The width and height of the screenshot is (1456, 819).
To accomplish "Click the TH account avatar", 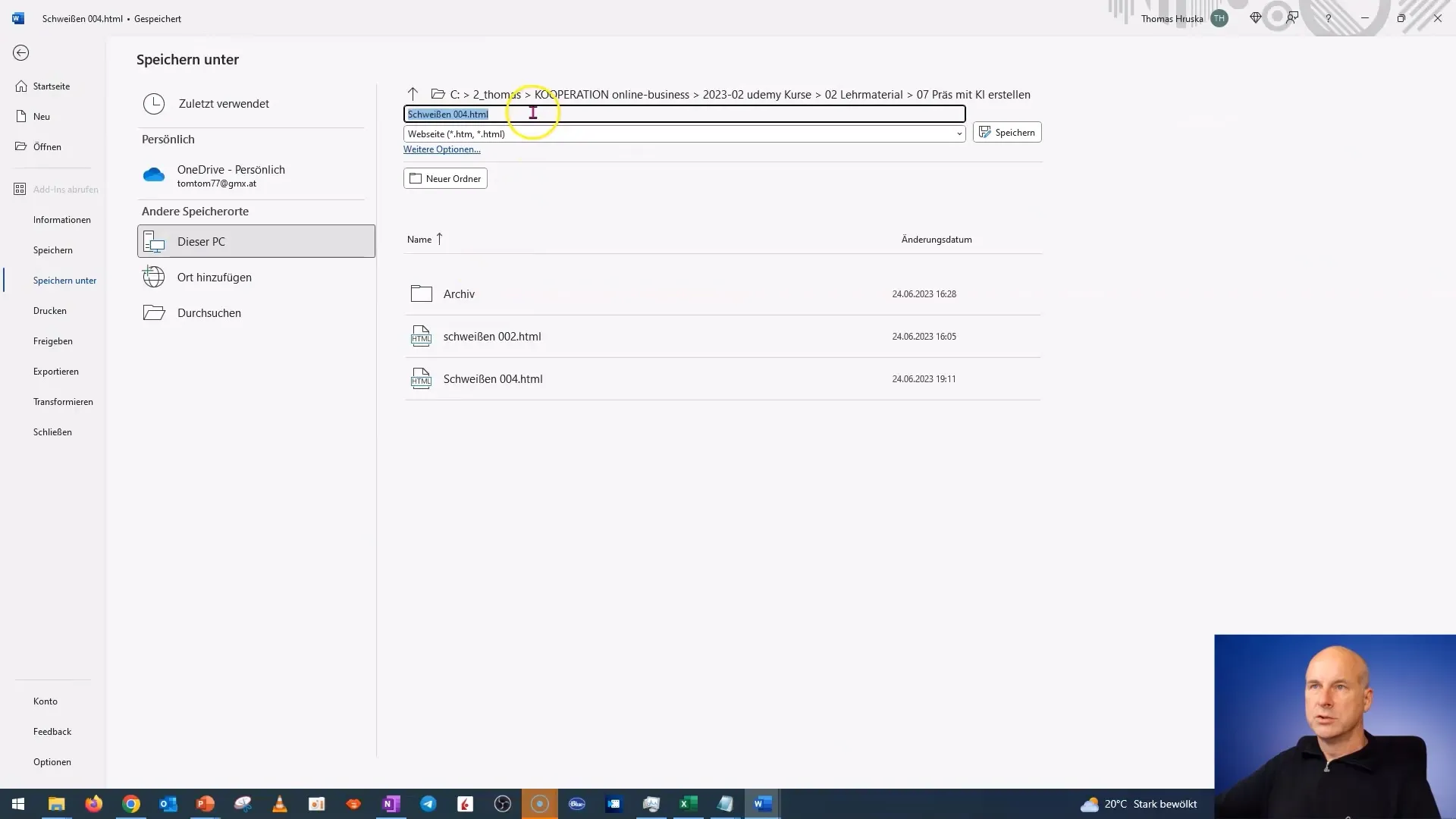I will pos(1219,18).
